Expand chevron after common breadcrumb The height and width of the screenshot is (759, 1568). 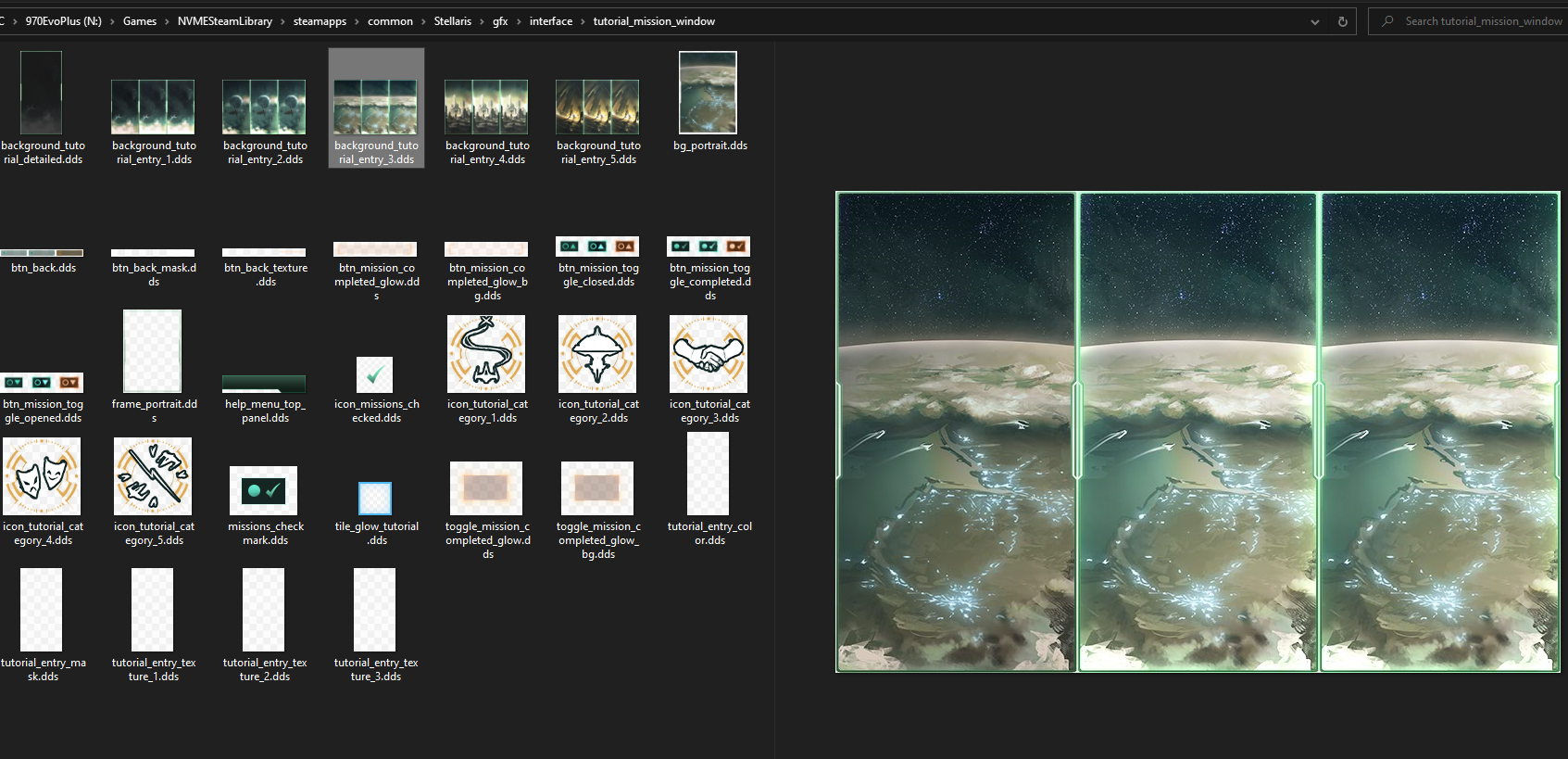[x=424, y=21]
